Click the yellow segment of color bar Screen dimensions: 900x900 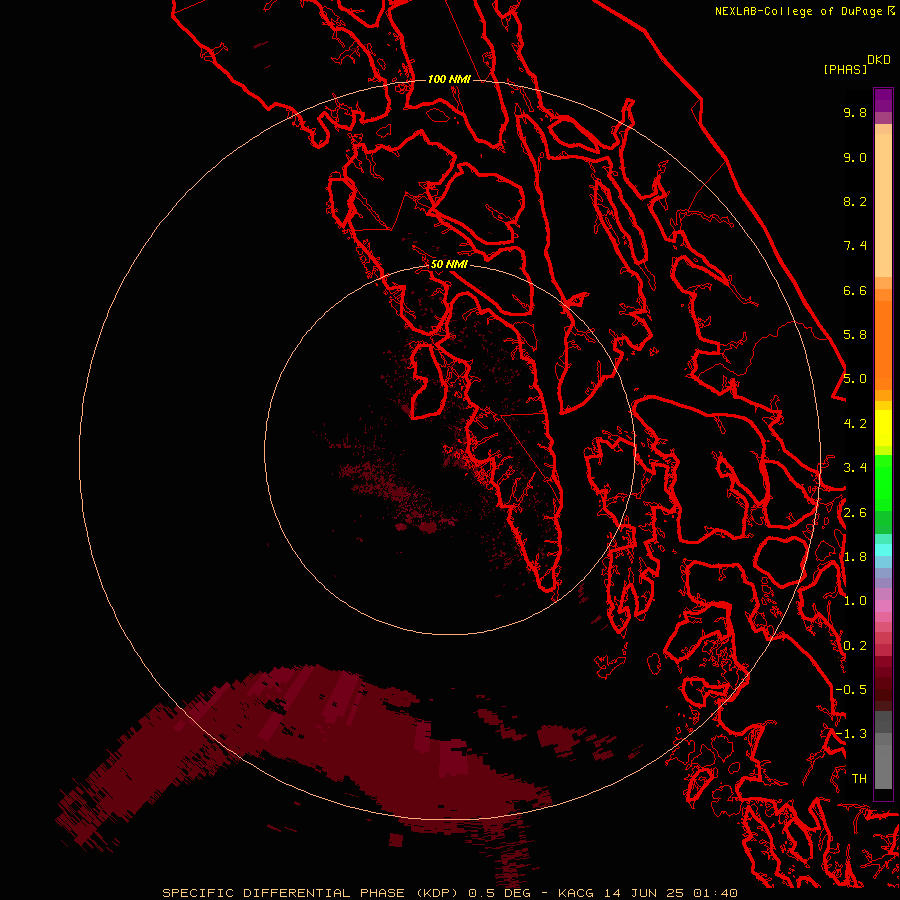(x=883, y=428)
